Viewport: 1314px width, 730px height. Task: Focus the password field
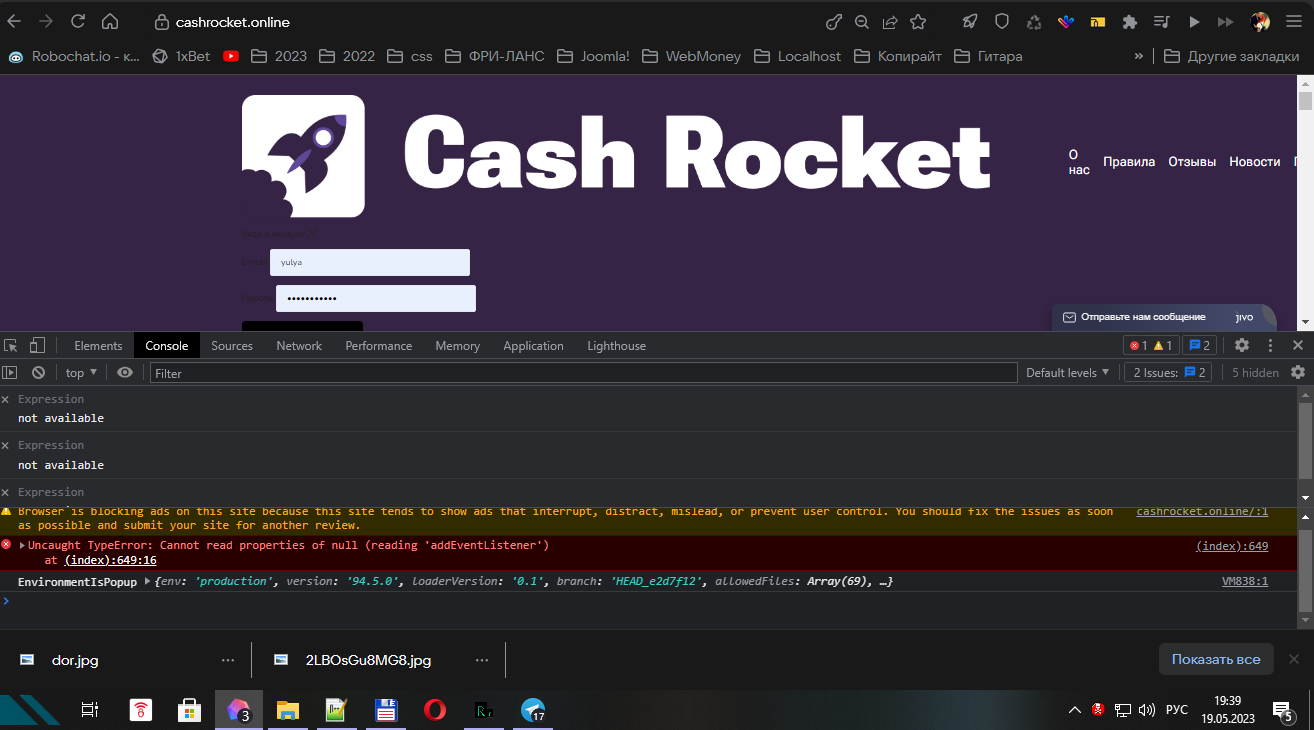click(376, 298)
